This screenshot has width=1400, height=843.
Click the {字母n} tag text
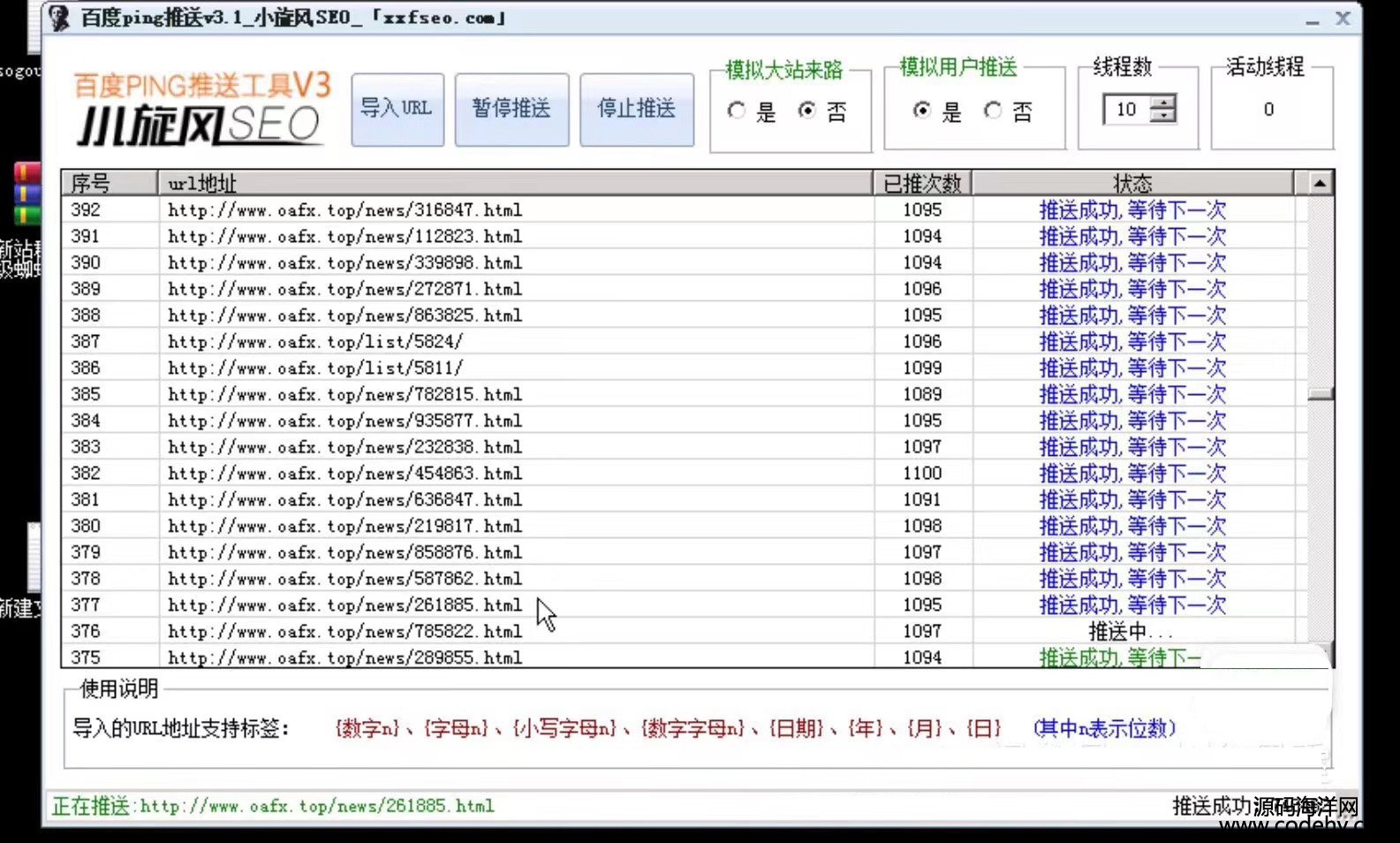456,729
